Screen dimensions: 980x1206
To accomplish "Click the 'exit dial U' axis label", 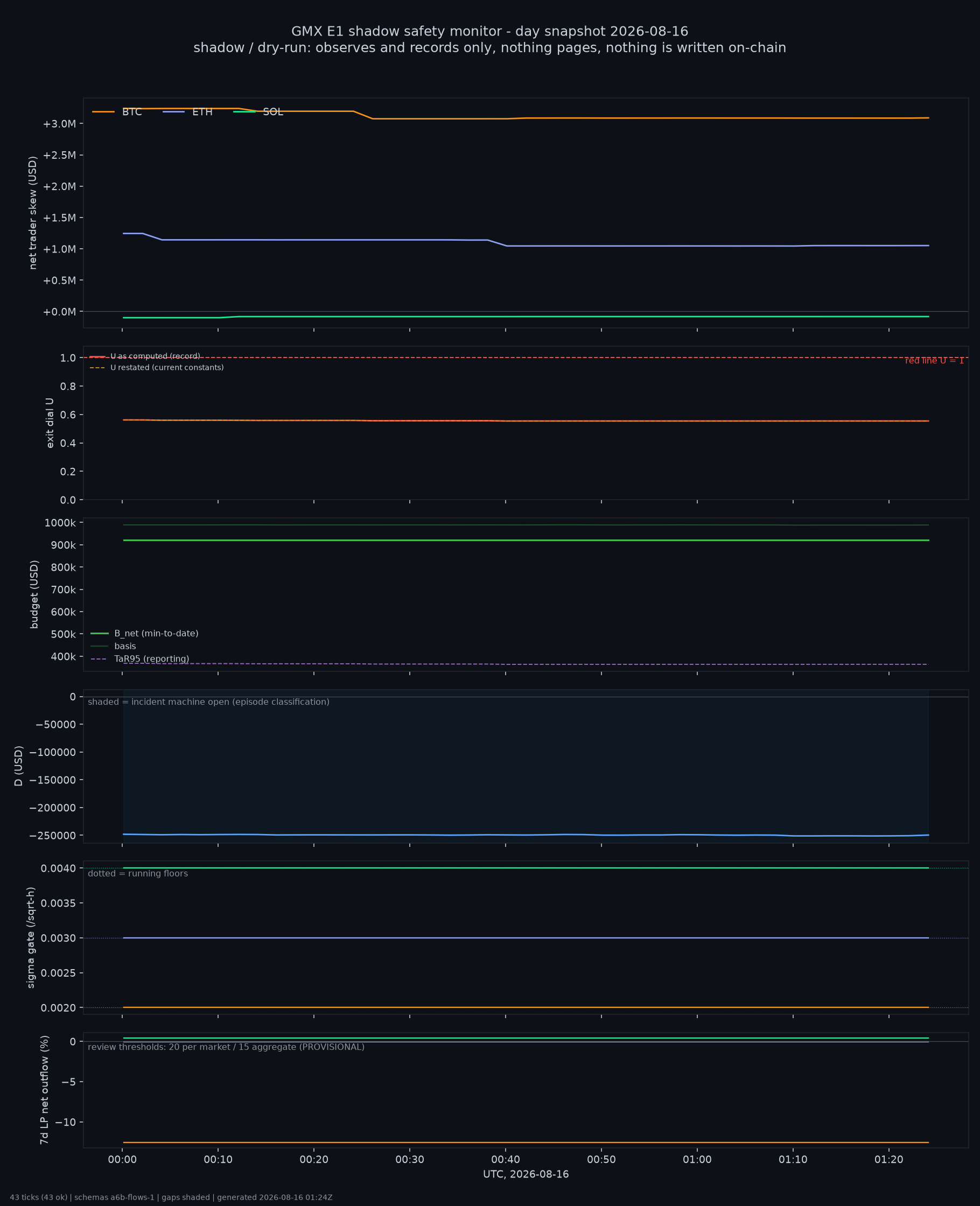I will [x=50, y=423].
